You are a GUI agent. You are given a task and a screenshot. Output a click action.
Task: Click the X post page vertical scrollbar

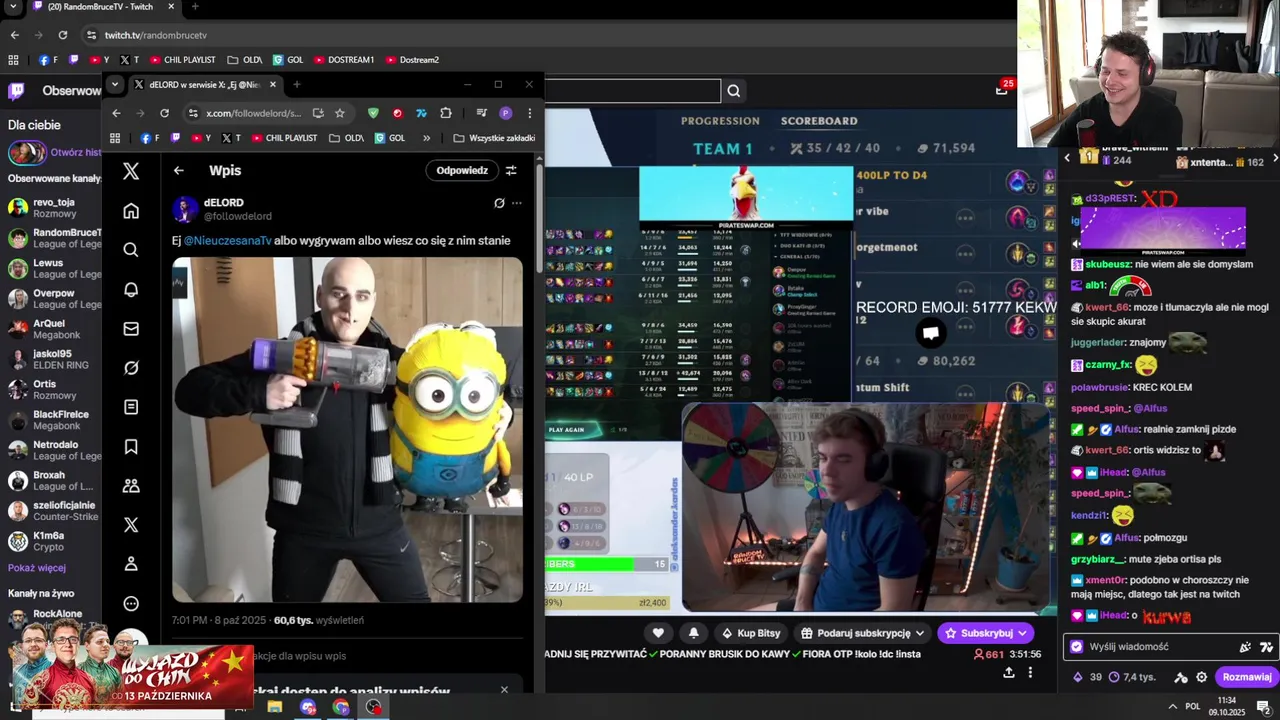[x=539, y=220]
